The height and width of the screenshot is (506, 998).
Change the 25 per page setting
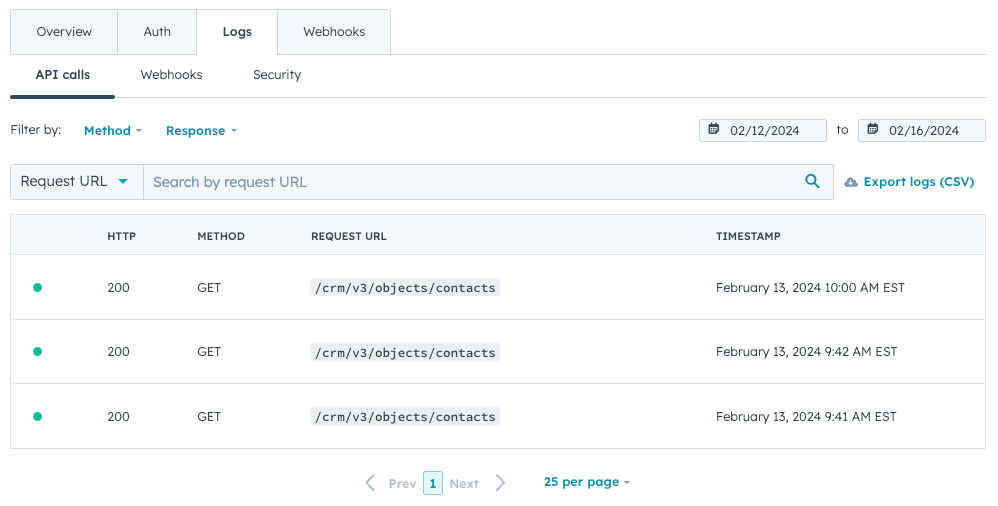(x=587, y=482)
